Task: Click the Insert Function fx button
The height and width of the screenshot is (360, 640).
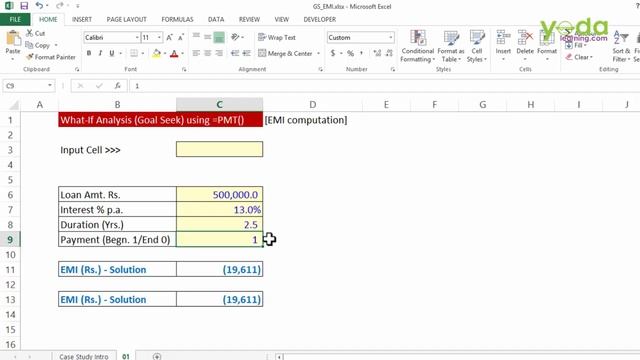Action: pyautogui.click(x=118, y=86)
